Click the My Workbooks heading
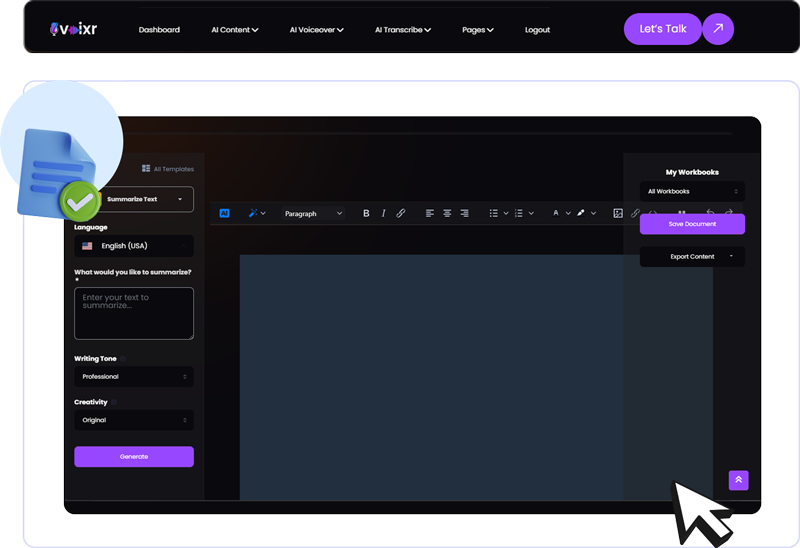The image size is (800, 548). coord(692,172)
